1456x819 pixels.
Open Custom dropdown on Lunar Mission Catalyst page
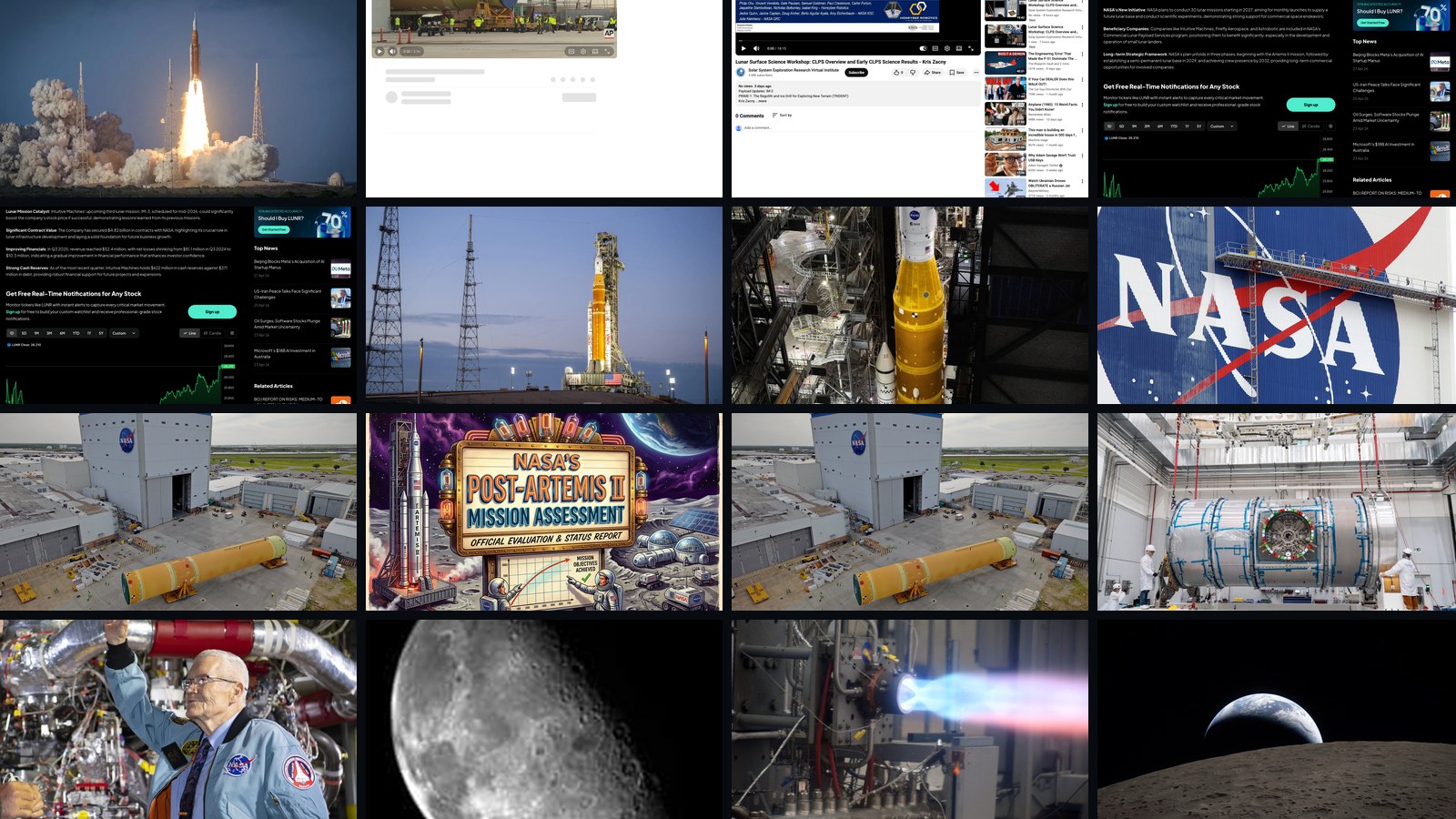click(x=124, y=333)
